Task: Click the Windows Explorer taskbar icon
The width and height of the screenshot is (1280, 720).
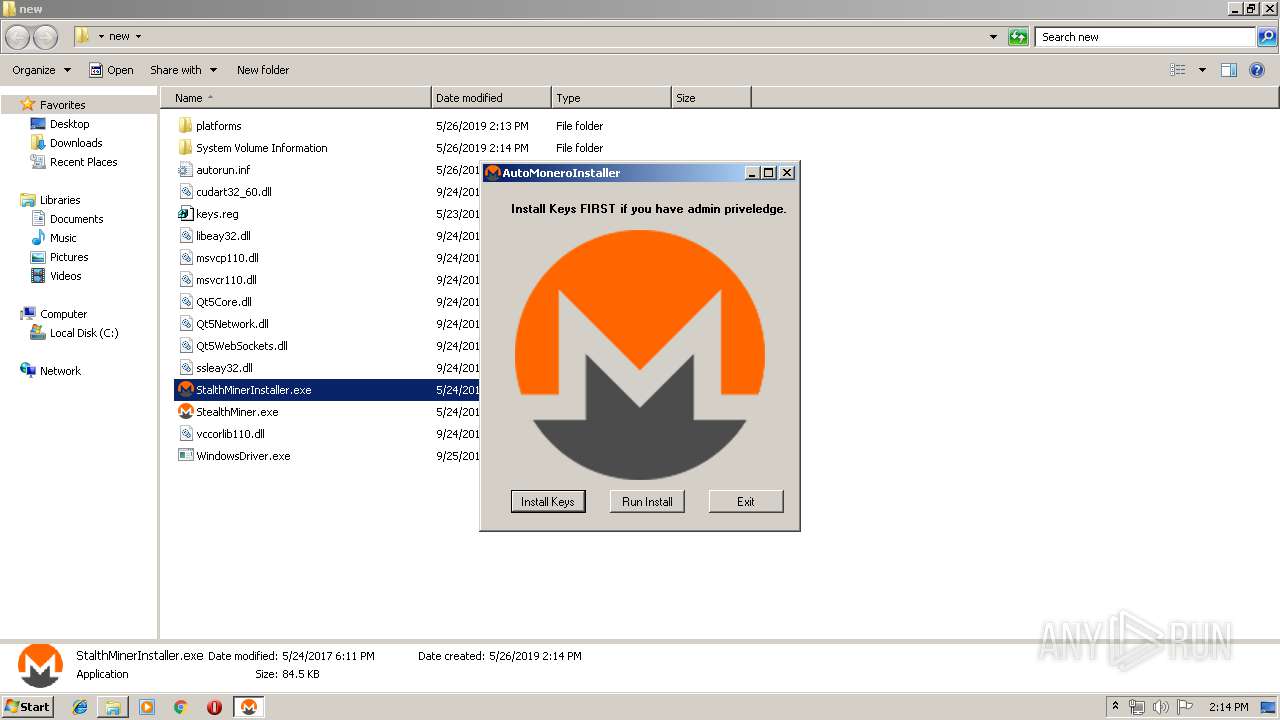Action: click(113, 707)
